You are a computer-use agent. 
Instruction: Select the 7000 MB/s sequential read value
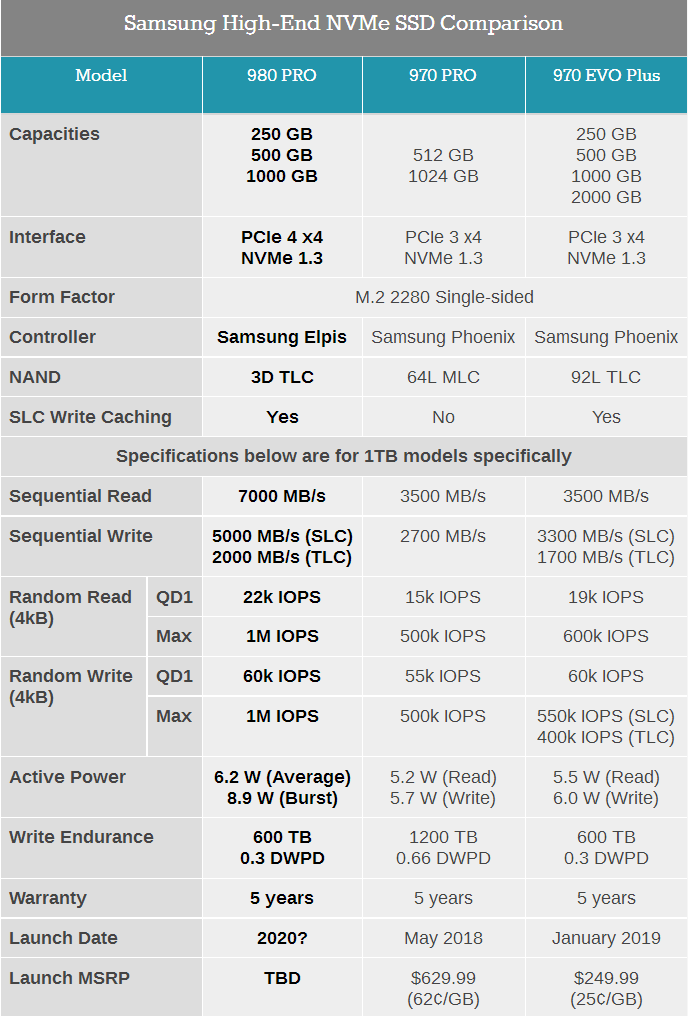[x=282, y=496]
